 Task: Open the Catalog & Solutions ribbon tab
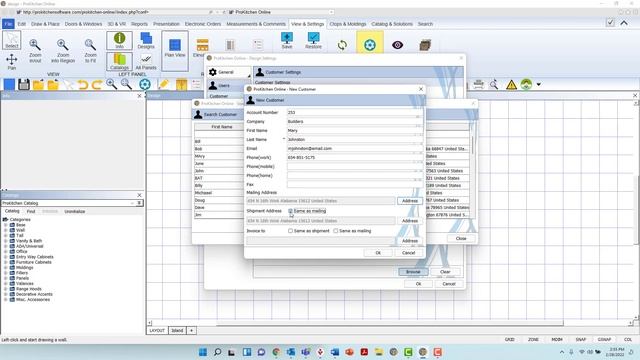[x=392, y=24]
